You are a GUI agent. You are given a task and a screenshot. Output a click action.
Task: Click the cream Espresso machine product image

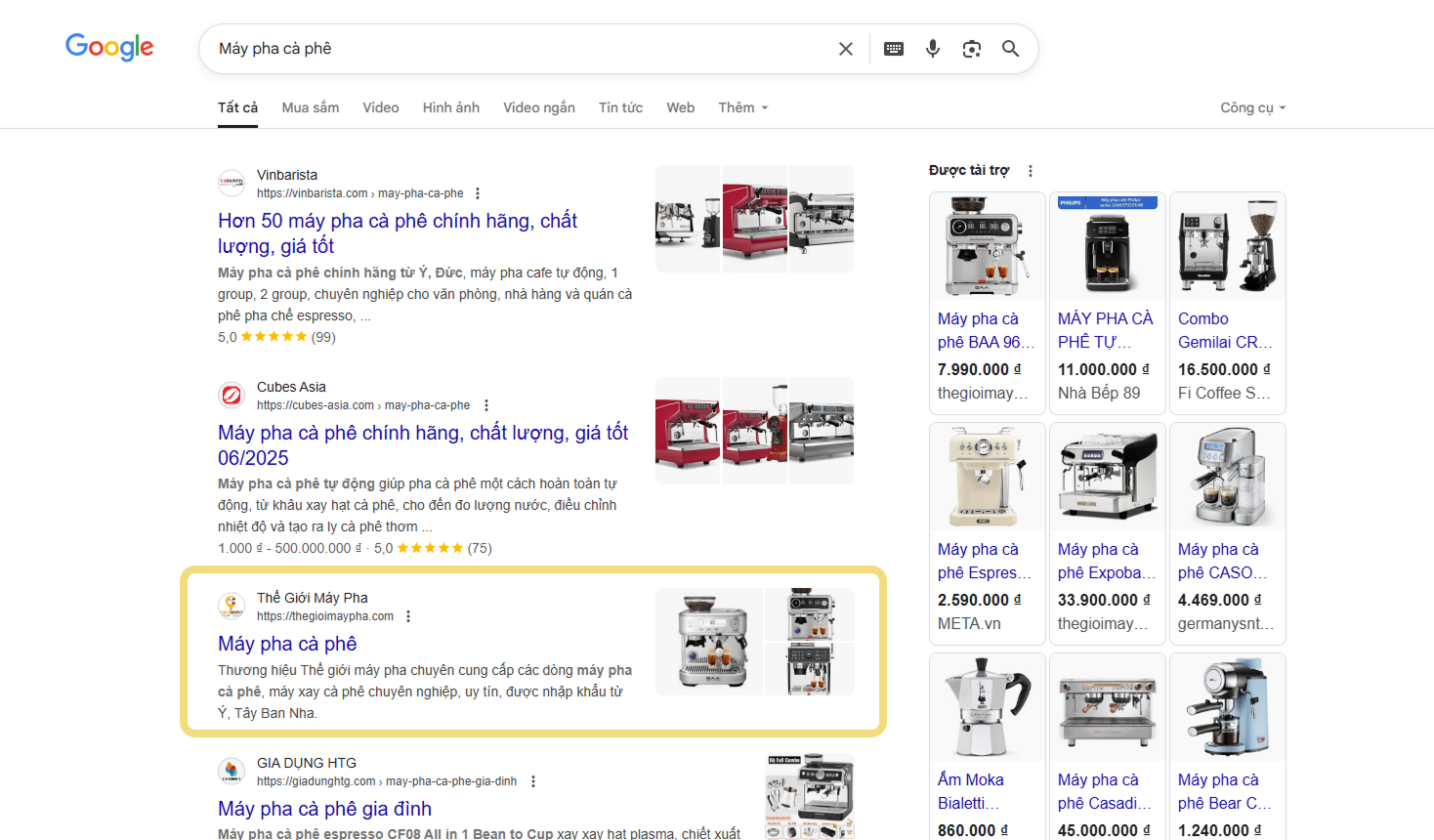pyautogui.click(x=988, y=477)
